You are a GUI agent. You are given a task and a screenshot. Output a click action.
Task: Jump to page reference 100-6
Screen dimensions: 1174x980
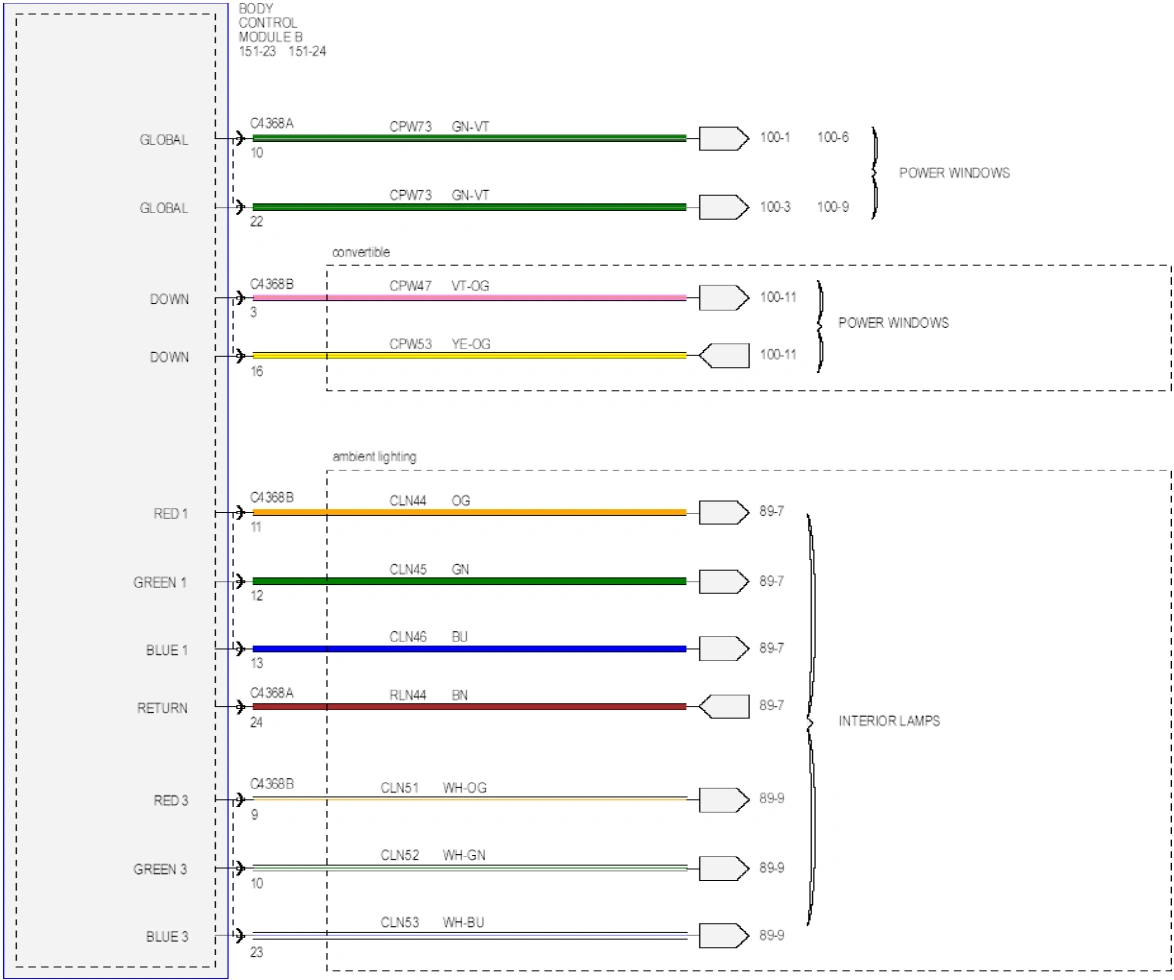tap(833, 137)
